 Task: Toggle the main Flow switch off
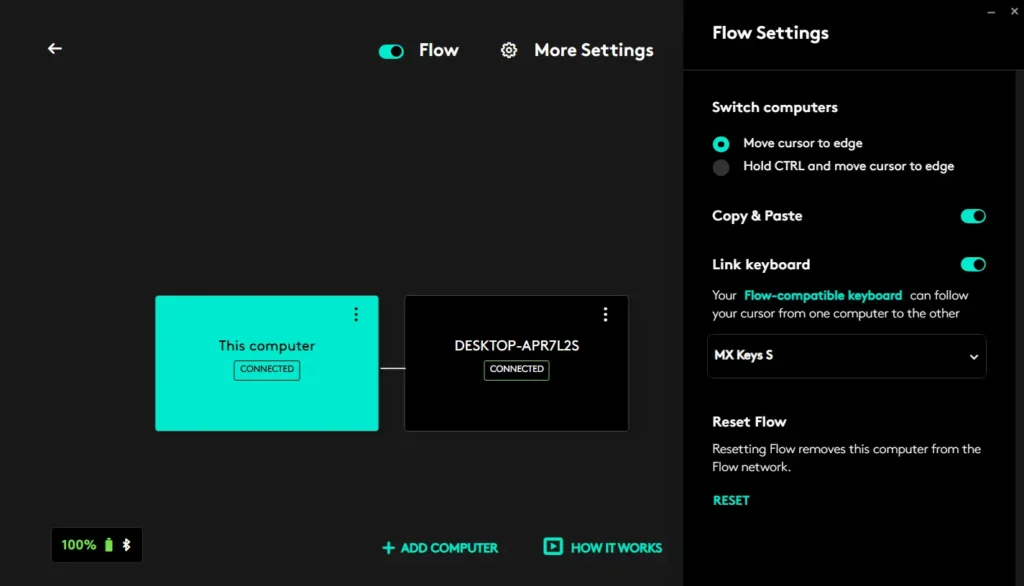click(x=391, y=51)
